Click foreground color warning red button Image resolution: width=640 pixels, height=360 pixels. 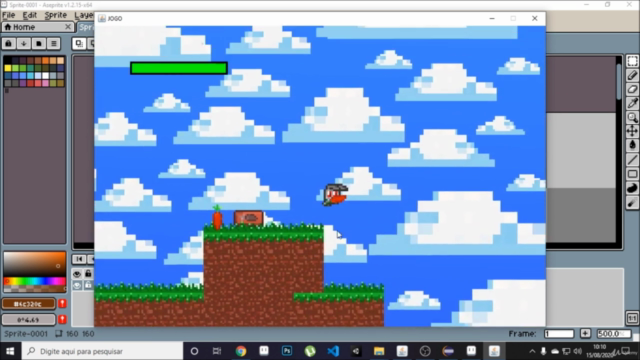click(62, 304)
